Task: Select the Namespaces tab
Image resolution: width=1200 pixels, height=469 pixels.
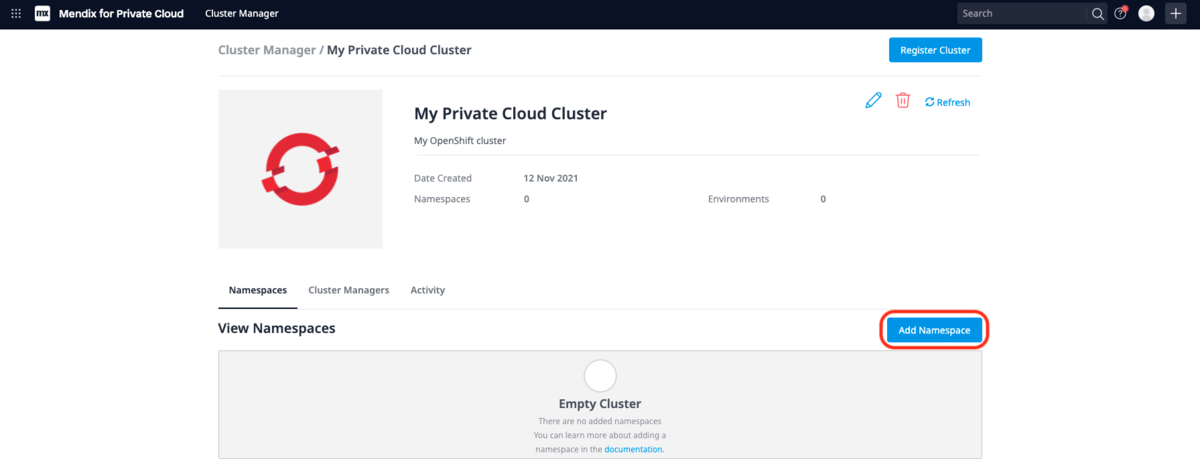Action: click(x=258, y=290)
